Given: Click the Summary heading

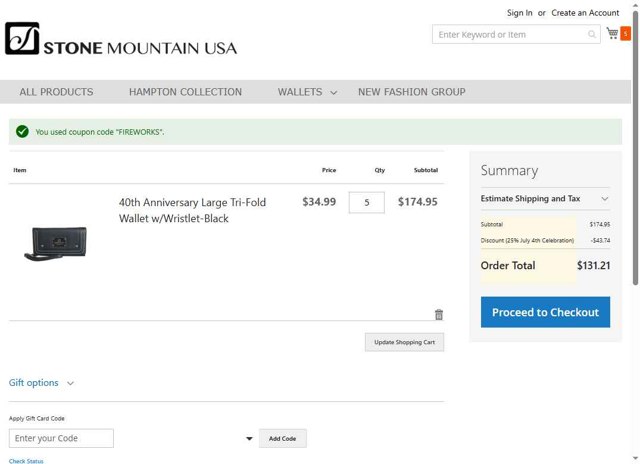Looking at the screenshot, I should click(x=509, y=171).
